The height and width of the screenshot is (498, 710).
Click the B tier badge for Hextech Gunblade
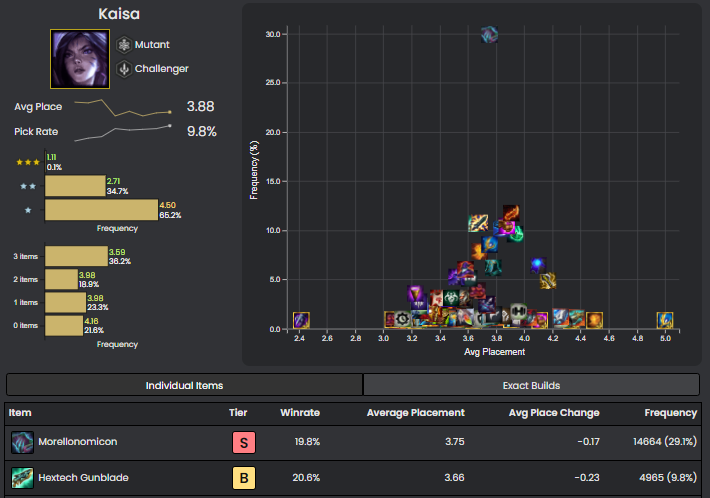click(243, 478)
